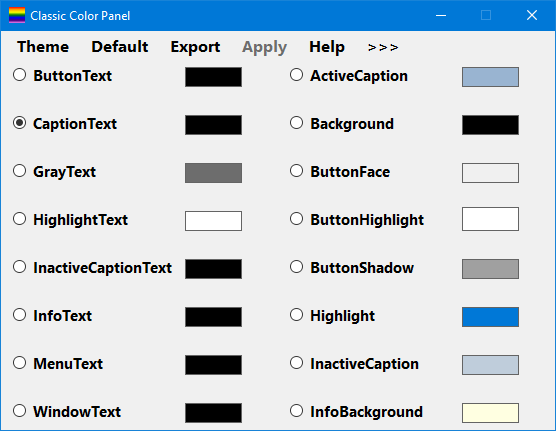Click the white HighlightText color swatch
Image resolution: width=556 pixels, height=431 pixels.
pos(213,221)
